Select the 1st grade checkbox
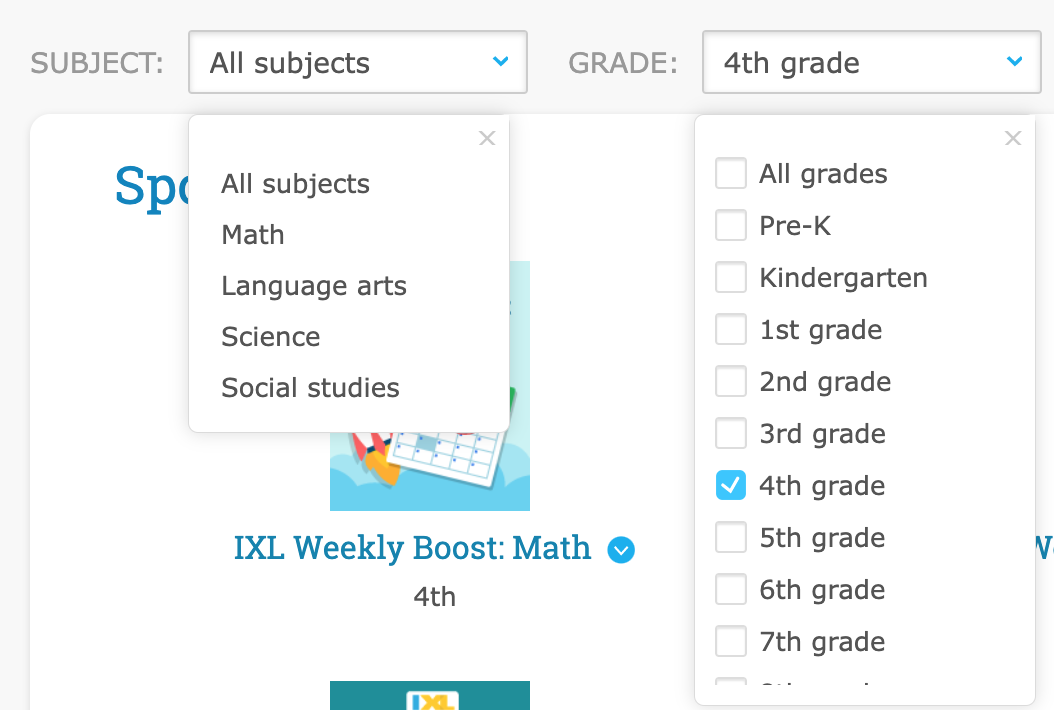Viewport: 1054px width, 710px height. pyautogui.click(x=731, y=330)
